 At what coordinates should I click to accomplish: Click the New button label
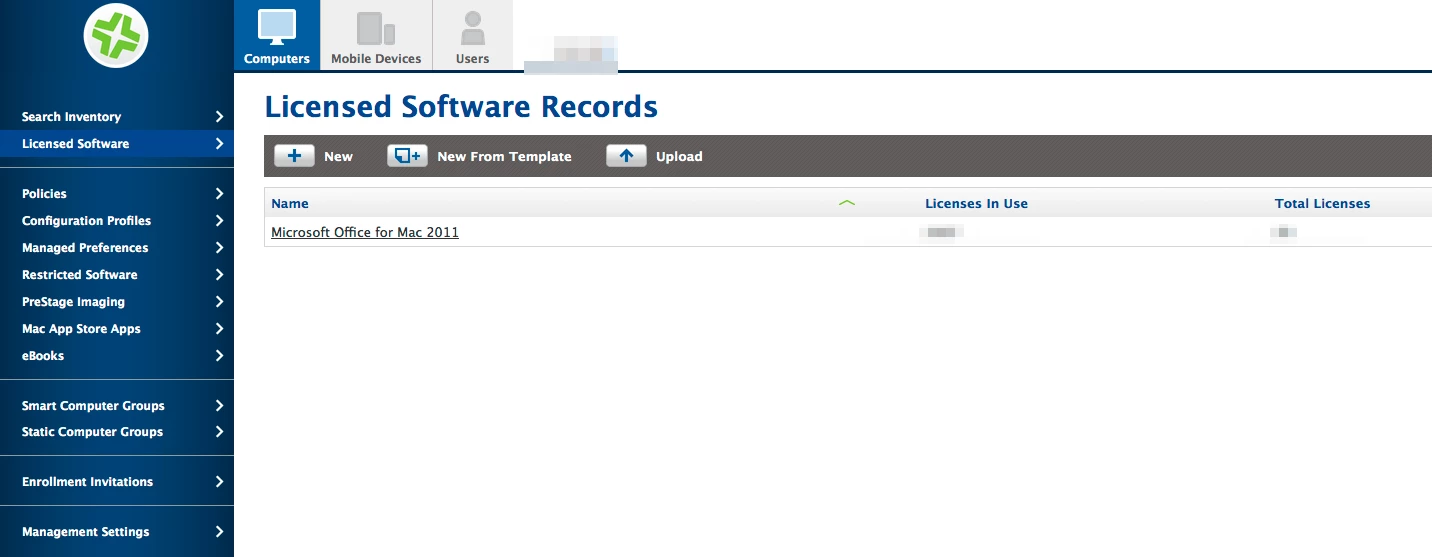[338, 156]
